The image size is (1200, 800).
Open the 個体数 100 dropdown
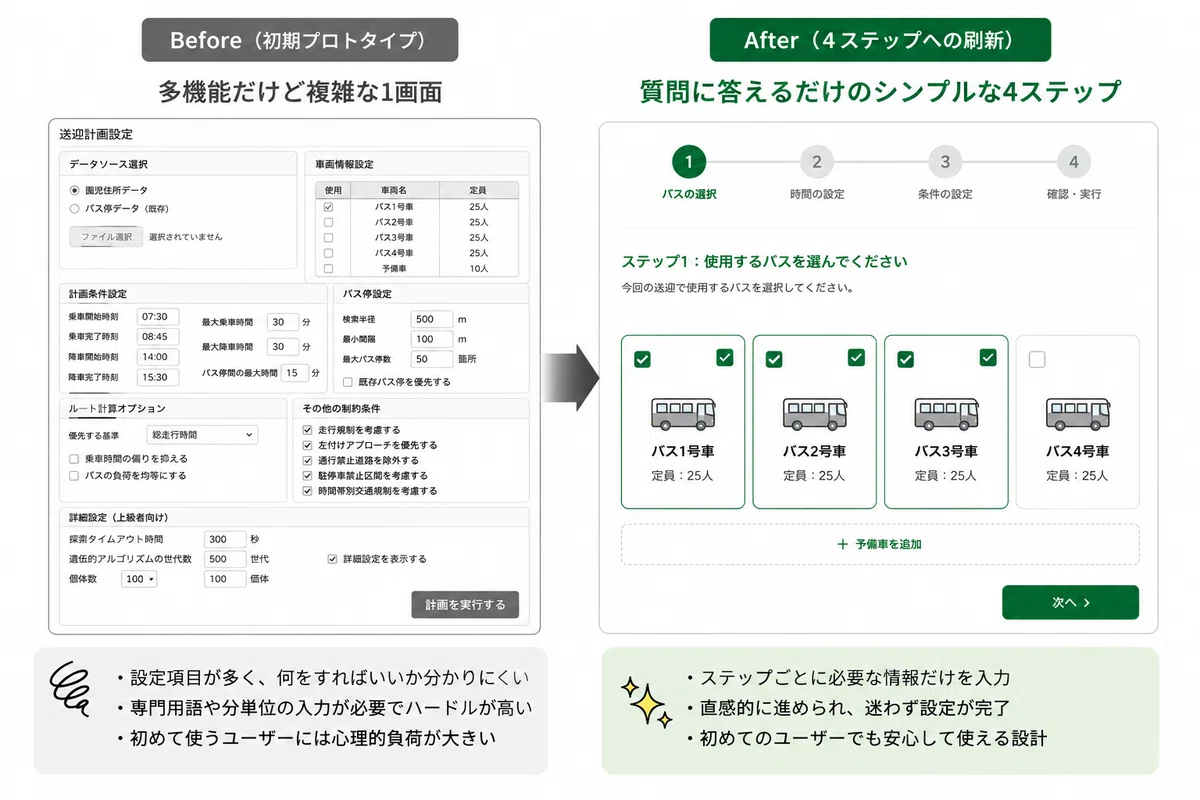coord(139,579)
